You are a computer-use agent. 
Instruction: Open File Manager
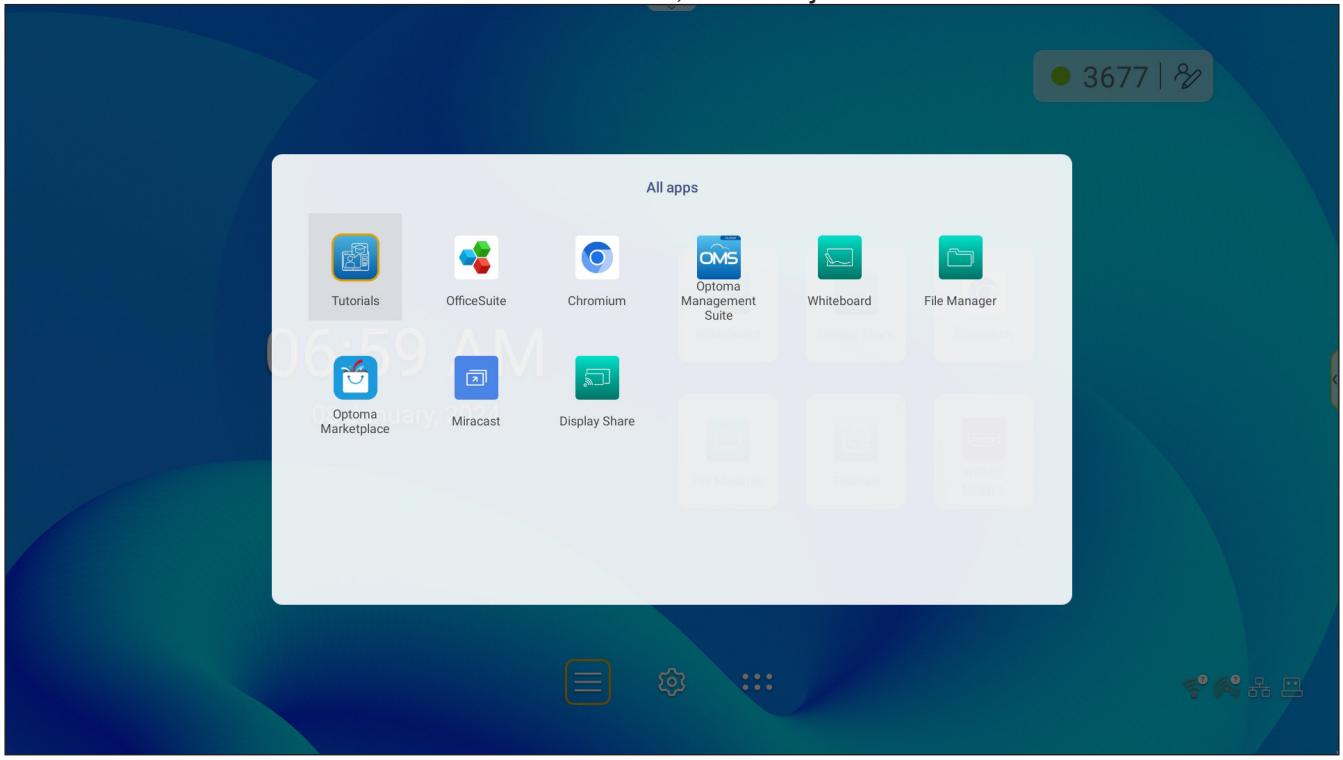(x=960, y=267)
